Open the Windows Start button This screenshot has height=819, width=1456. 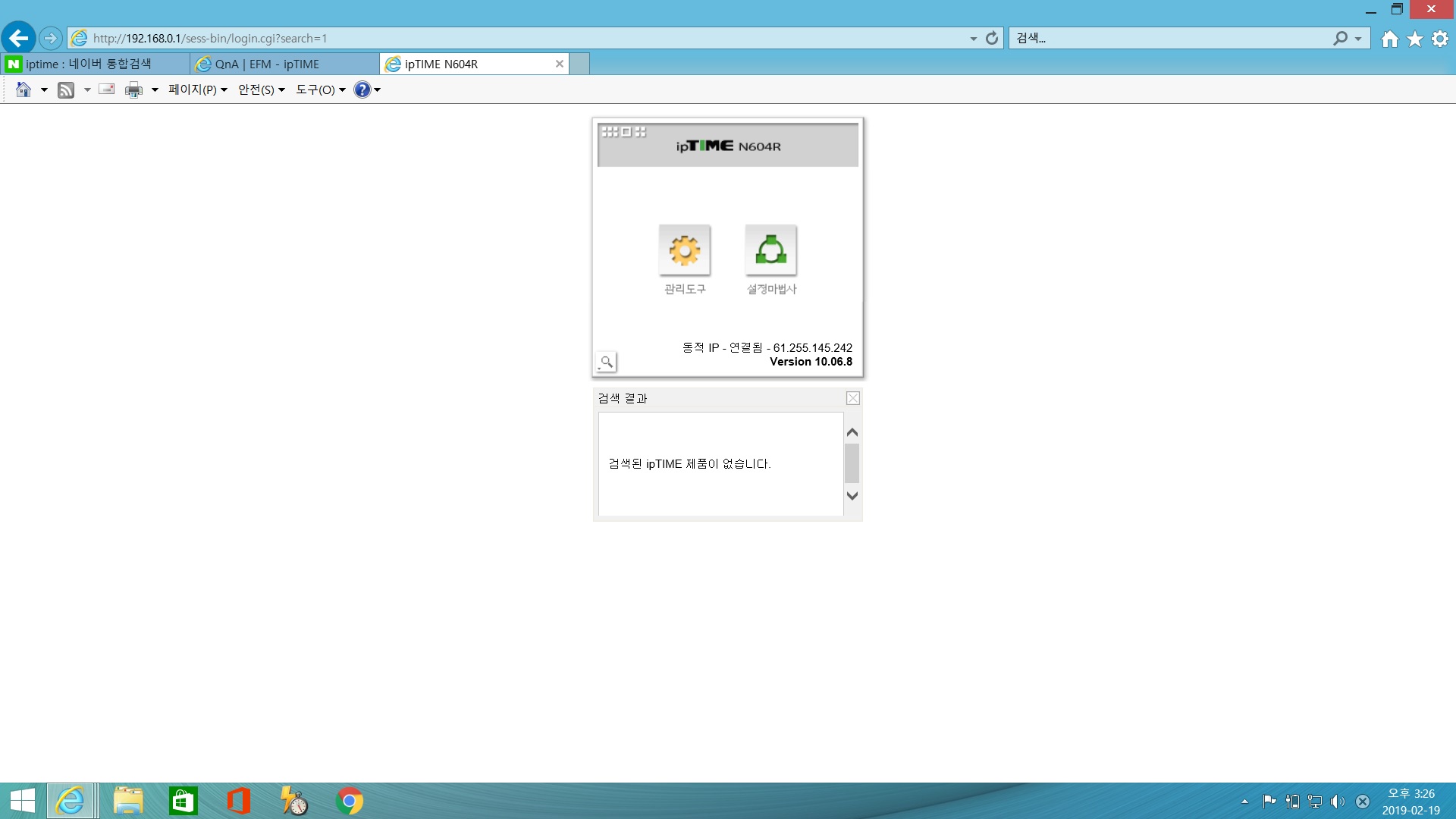coord(23,801)
